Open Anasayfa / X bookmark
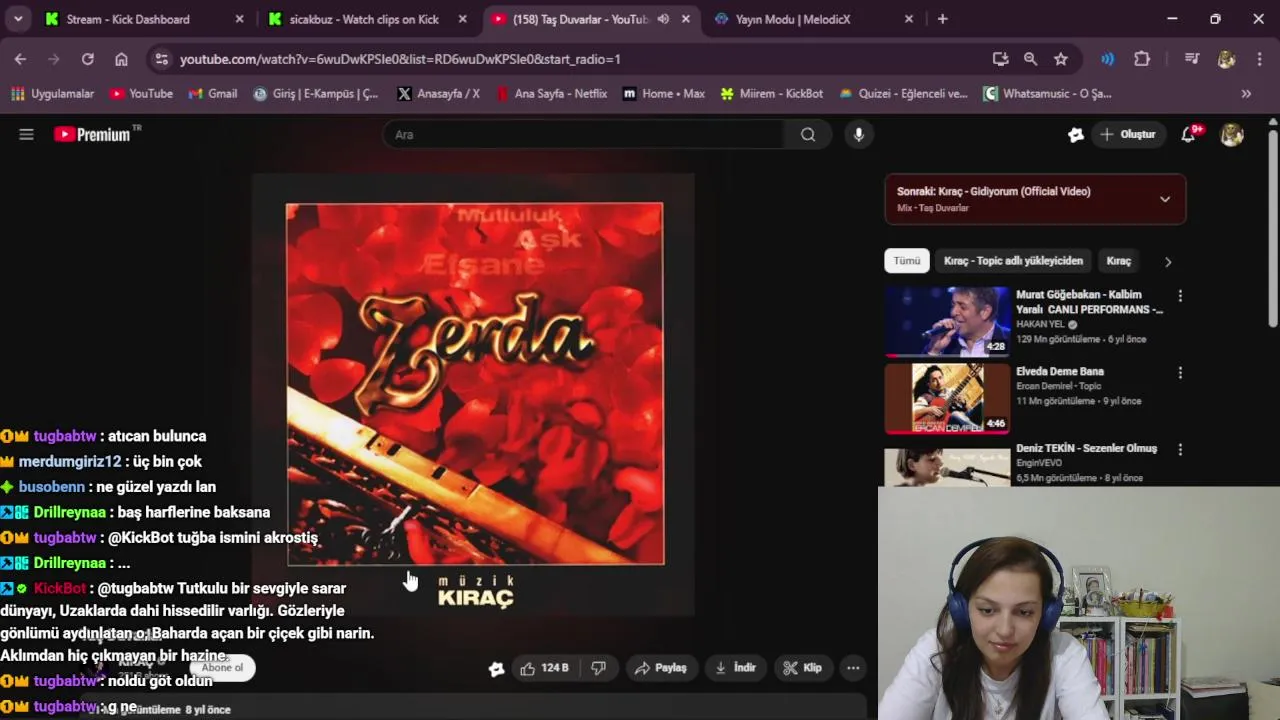The height and width of the screenshot is (720, 1280). 438,94
